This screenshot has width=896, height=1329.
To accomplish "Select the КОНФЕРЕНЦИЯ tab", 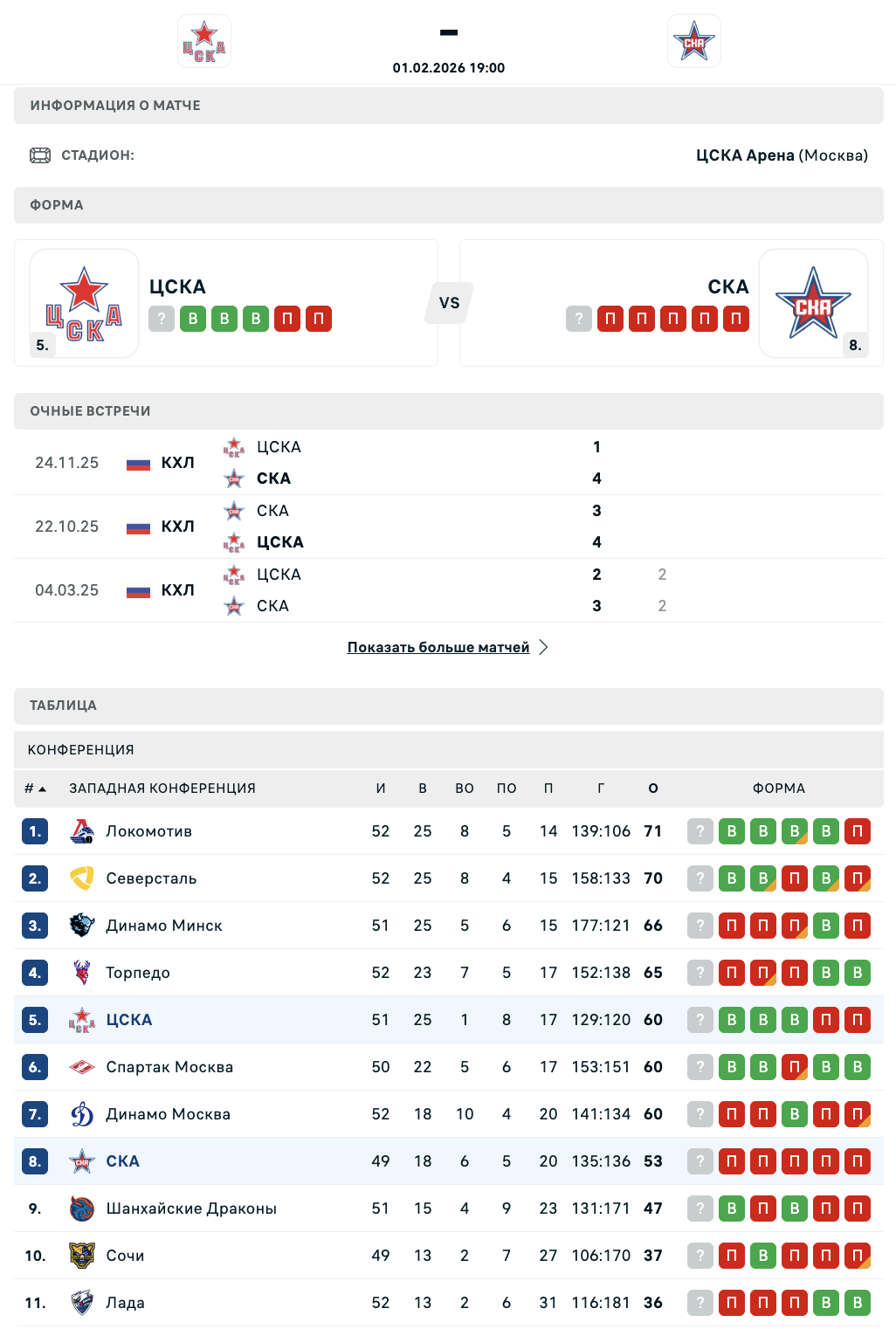I will tap(81, 750).
